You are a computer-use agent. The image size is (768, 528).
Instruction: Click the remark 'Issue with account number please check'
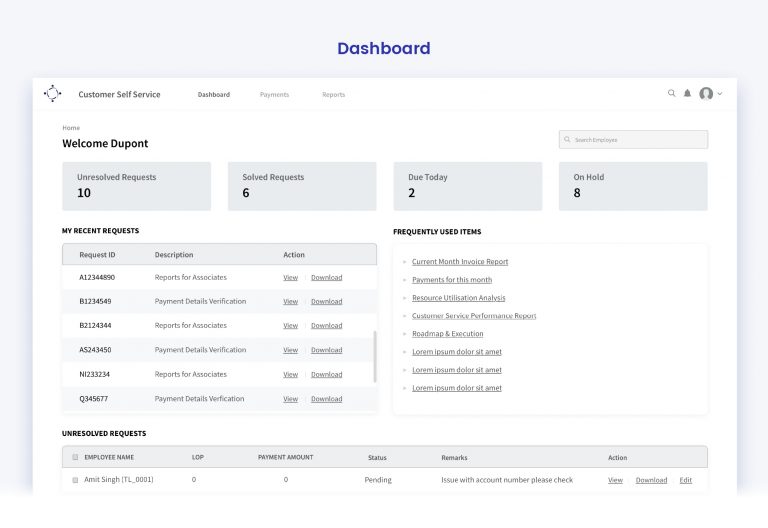pyautogui.click(x=507, y=480)
